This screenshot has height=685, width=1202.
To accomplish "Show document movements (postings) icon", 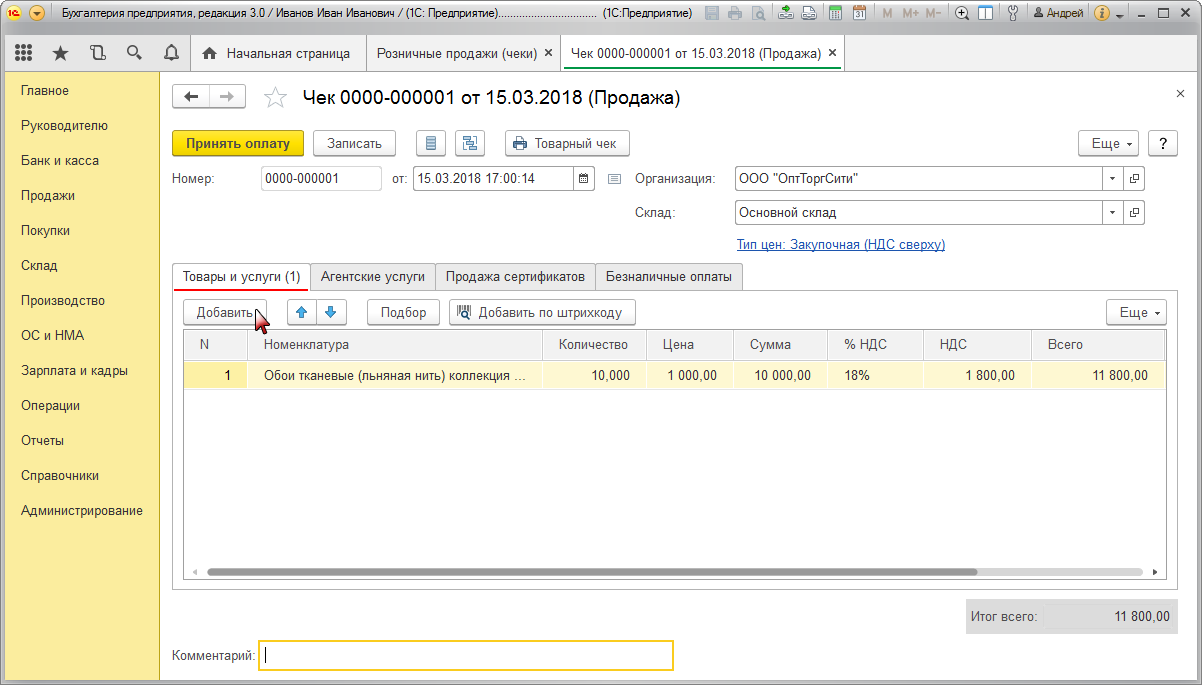I will point(431,143).
